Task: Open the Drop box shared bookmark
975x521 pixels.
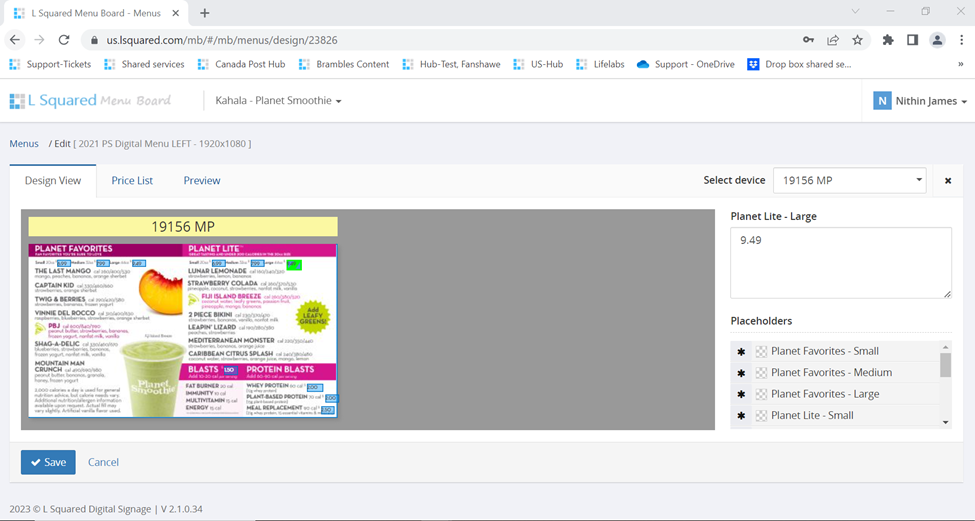Action: coord(799,64)
